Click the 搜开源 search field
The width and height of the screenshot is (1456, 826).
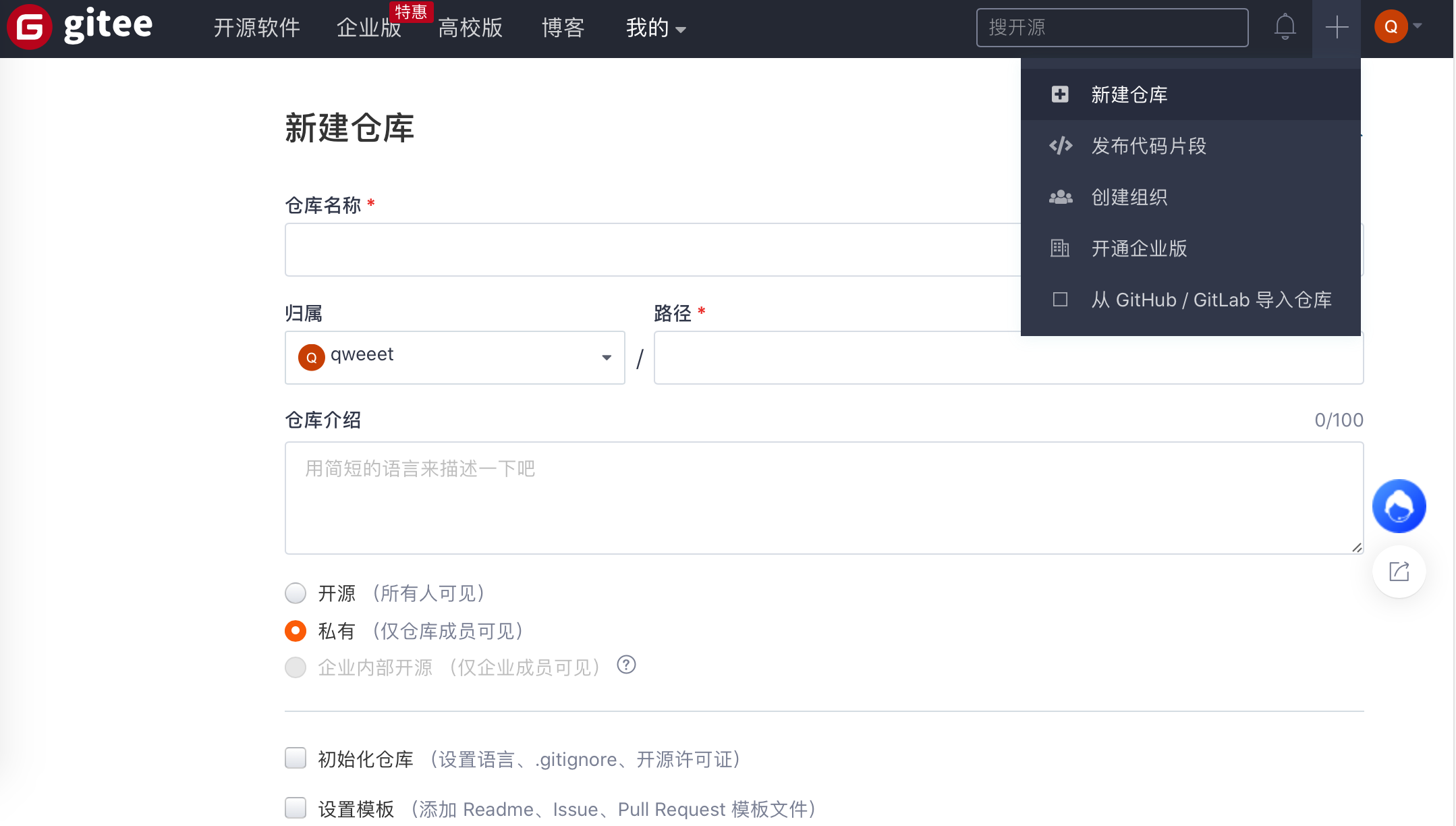[x=1112, y=27]
